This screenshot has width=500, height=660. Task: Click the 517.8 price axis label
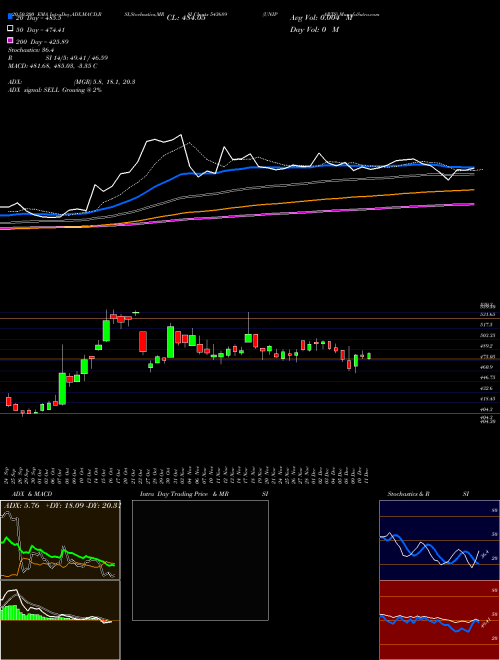point(487,325)
